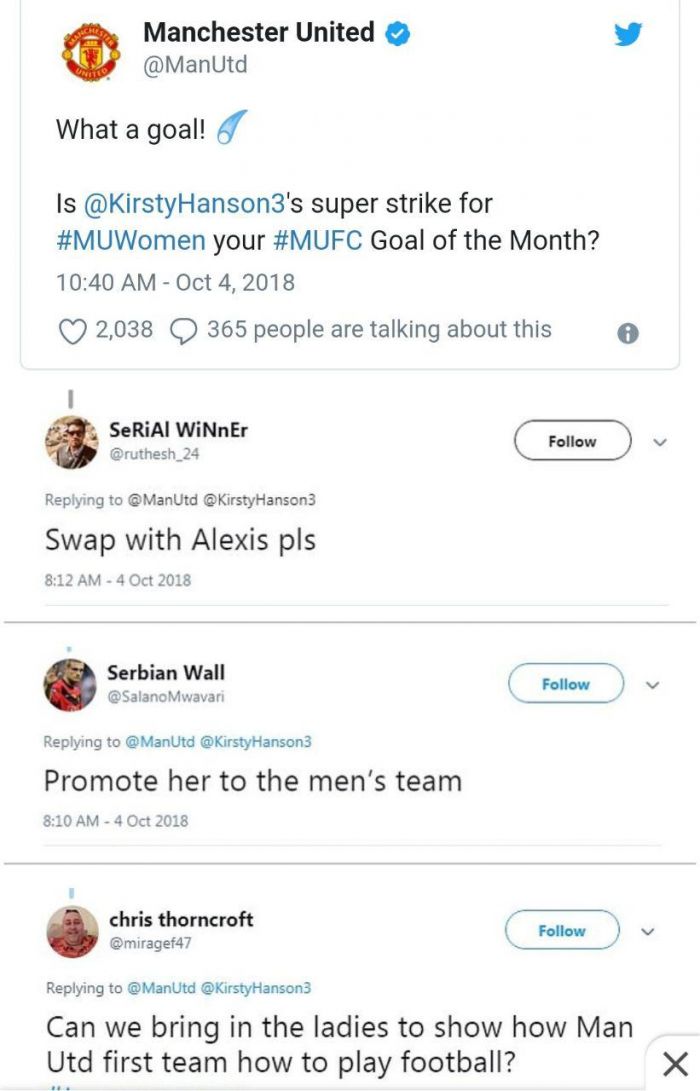
Task: Follow the chris thorncroft account
Action: point(561,930)
